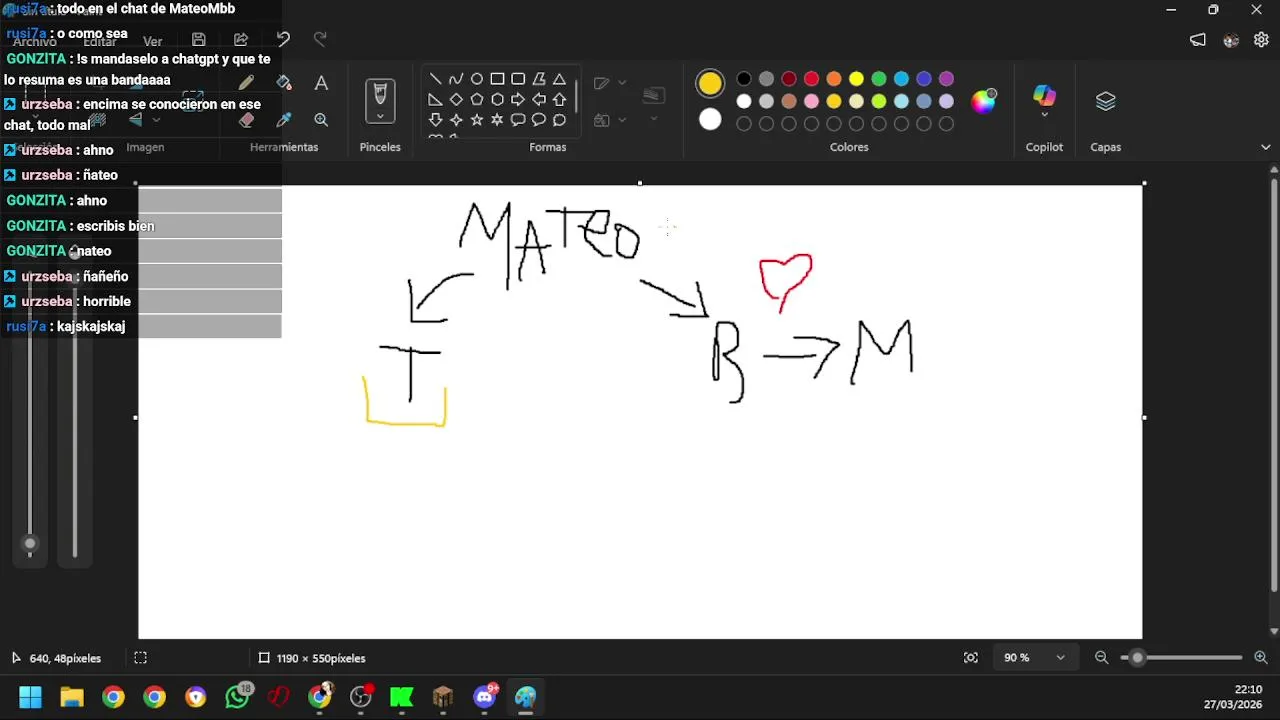Fit the canvas to window icon
This screenshot has width=1280, height=720.
pyautogui.click(x=971, y=658)
